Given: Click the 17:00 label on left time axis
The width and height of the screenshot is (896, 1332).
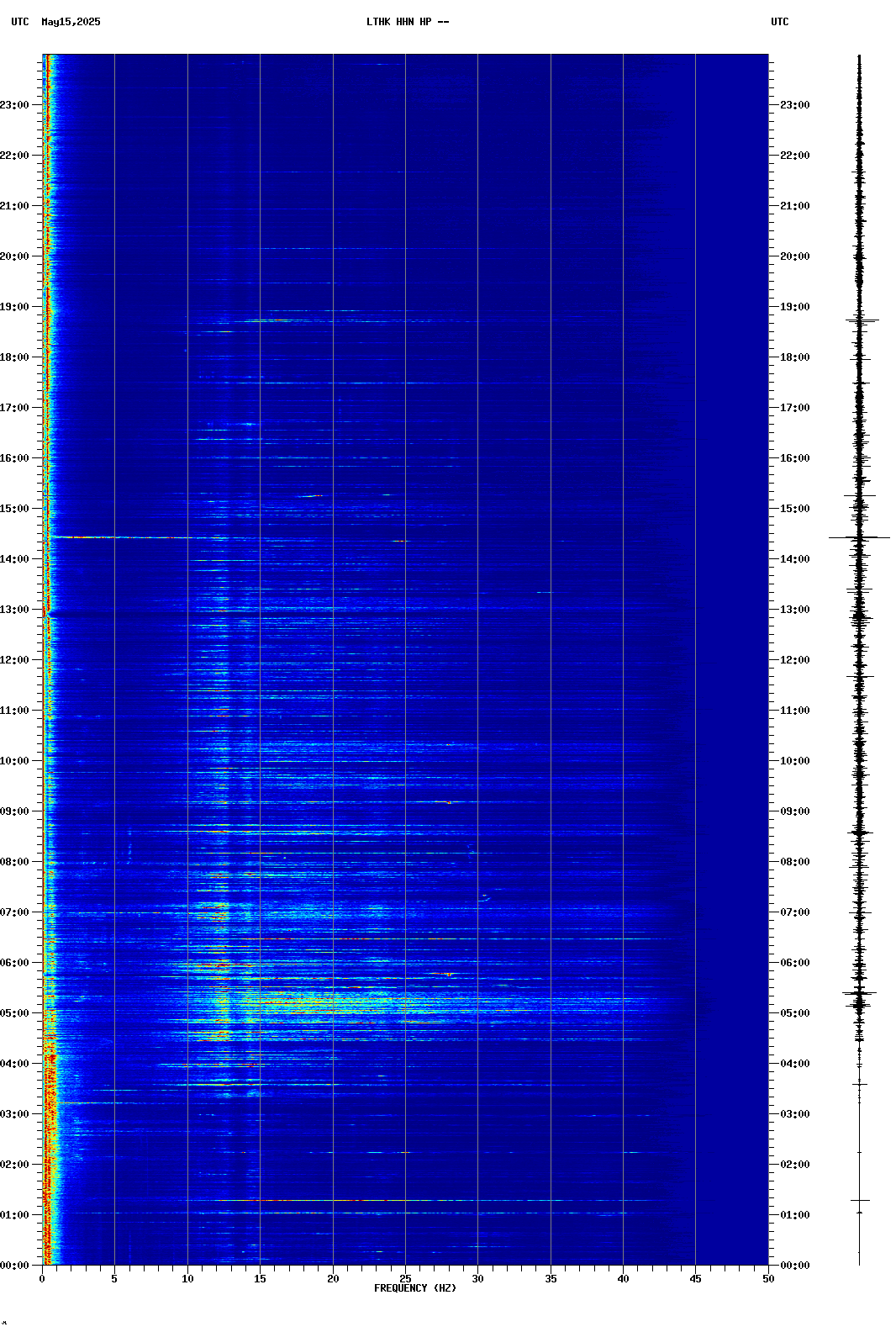Looking at the screenshot, I should tap(14, 408).
